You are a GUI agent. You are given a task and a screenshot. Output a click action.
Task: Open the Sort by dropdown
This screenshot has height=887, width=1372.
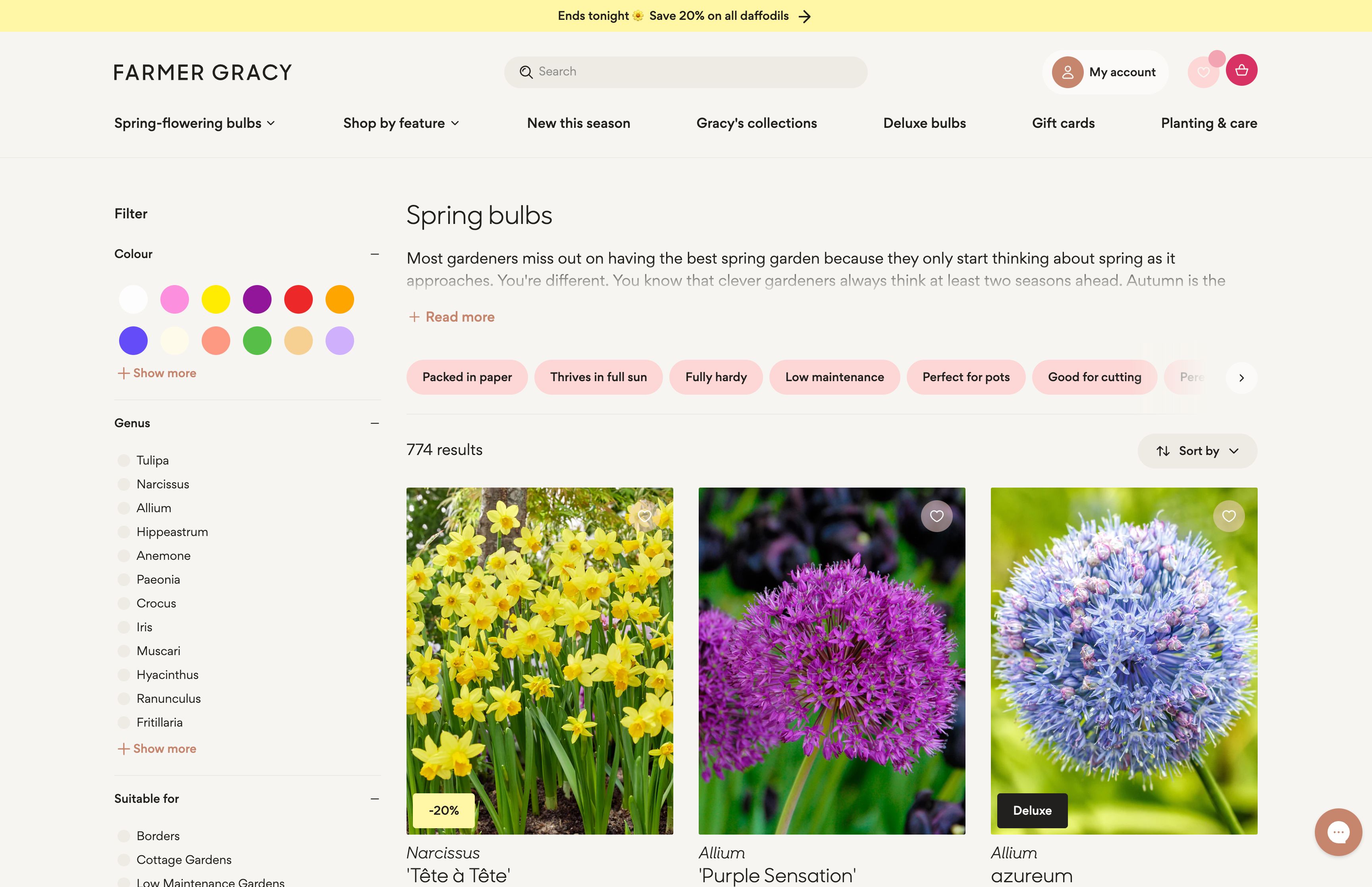point(1197,451)
